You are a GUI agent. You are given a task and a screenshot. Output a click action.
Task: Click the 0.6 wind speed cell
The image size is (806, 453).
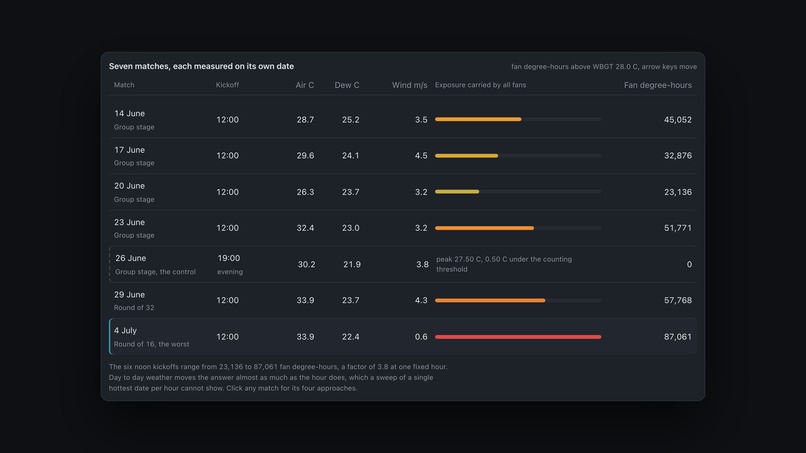tap(421, 336)
